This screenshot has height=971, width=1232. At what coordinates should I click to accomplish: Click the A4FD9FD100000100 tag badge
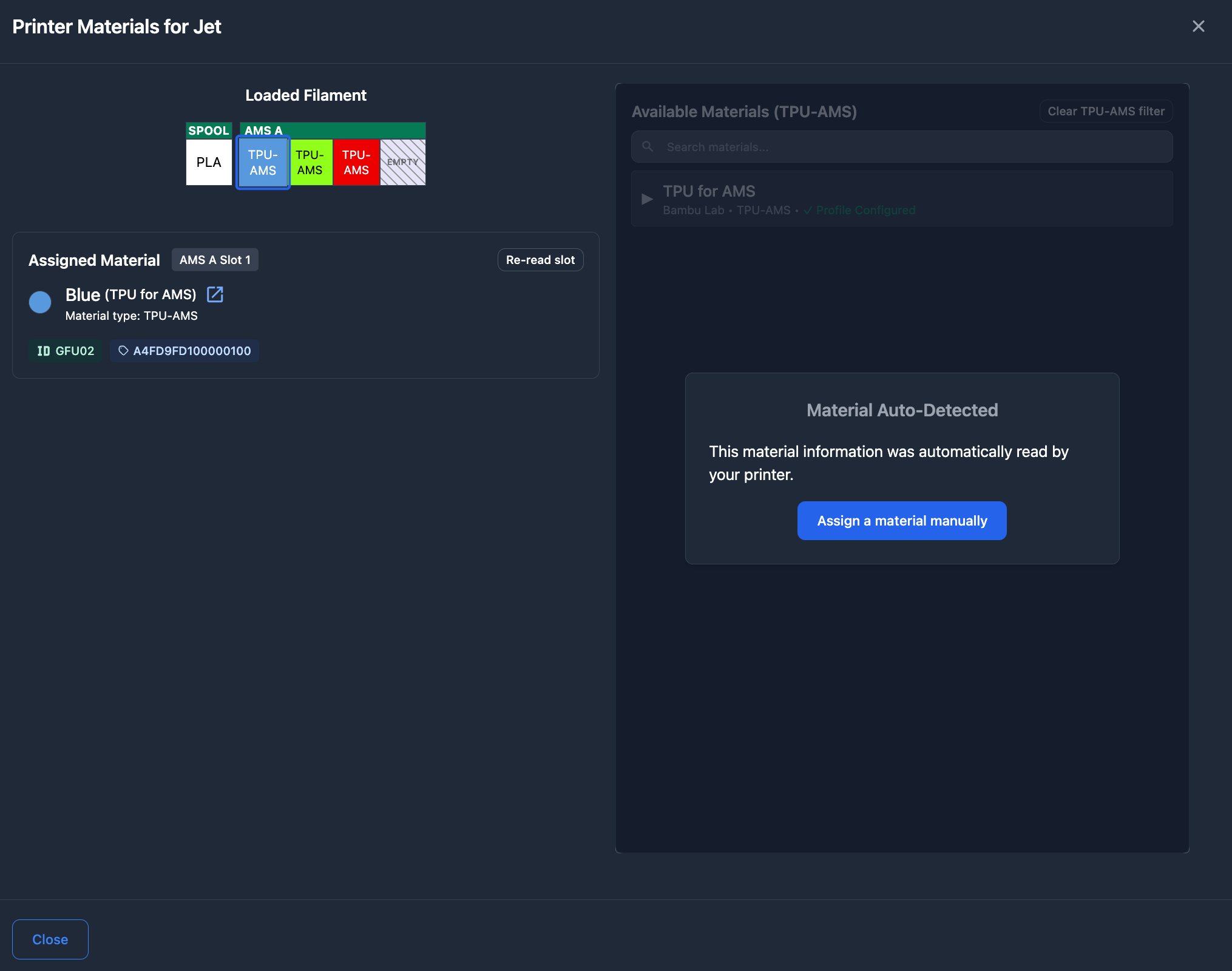(x=184, y=351)
